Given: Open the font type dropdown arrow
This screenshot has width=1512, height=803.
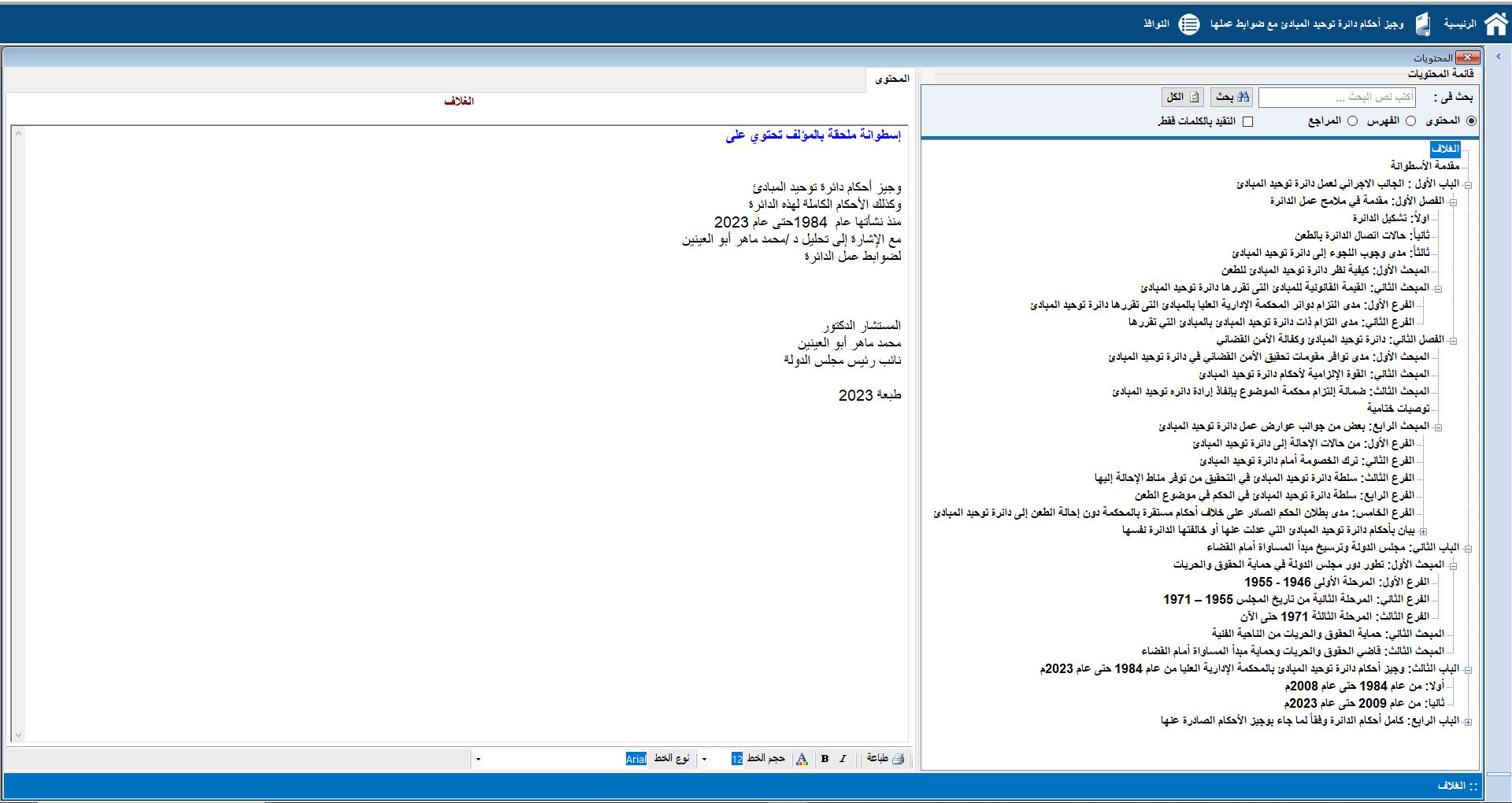Looking at the screenshot, I should pos(478,759).
